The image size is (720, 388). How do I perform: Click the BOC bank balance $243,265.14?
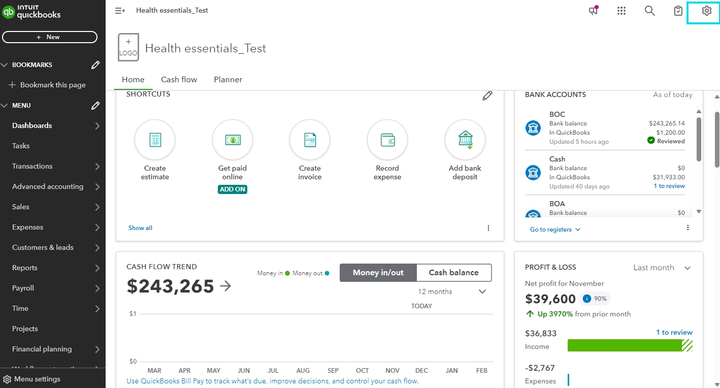(x=667, y=124)
